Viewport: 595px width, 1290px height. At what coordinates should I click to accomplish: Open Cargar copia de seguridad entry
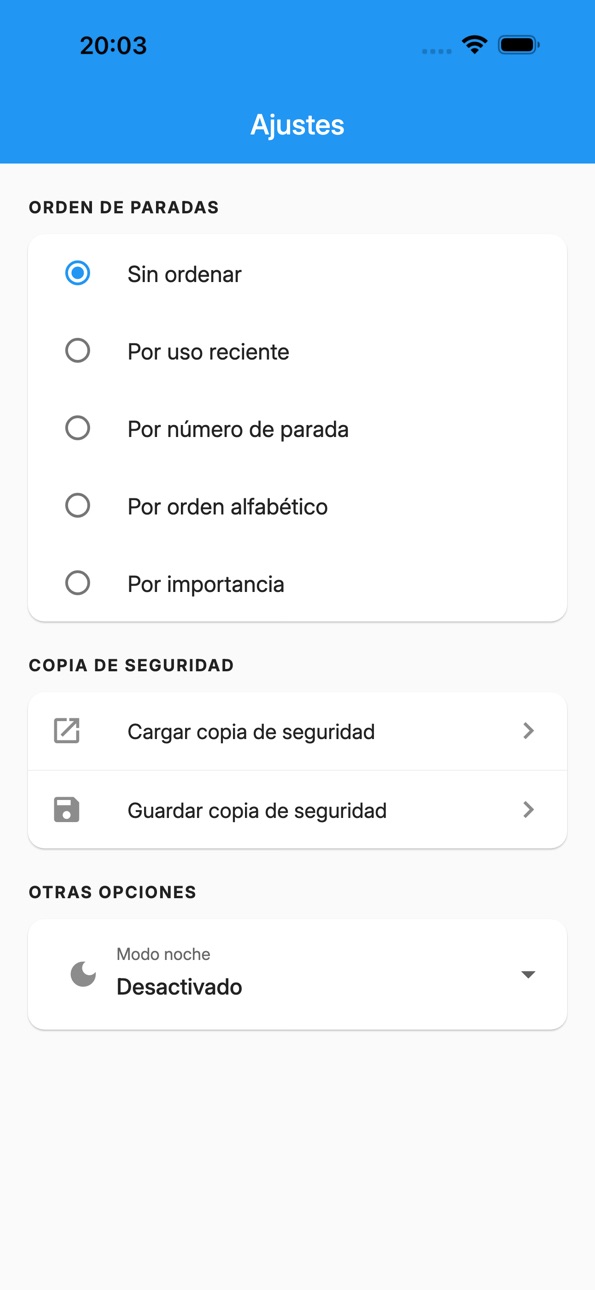click(297, 732)
